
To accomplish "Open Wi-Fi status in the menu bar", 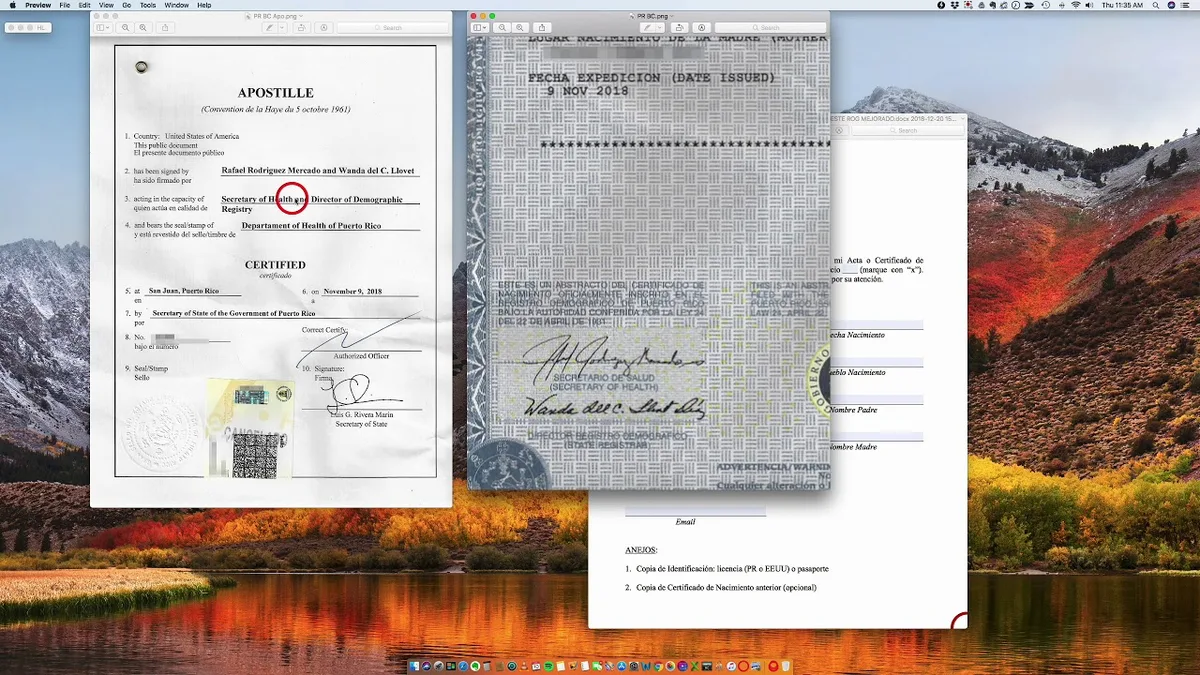I will coord(1076,5).
